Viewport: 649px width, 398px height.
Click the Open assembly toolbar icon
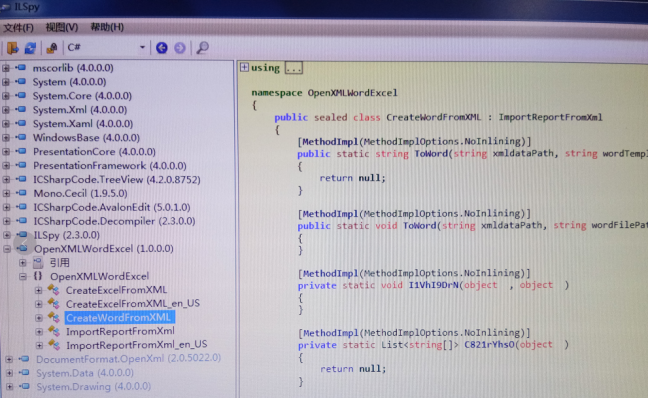point(12,48)
